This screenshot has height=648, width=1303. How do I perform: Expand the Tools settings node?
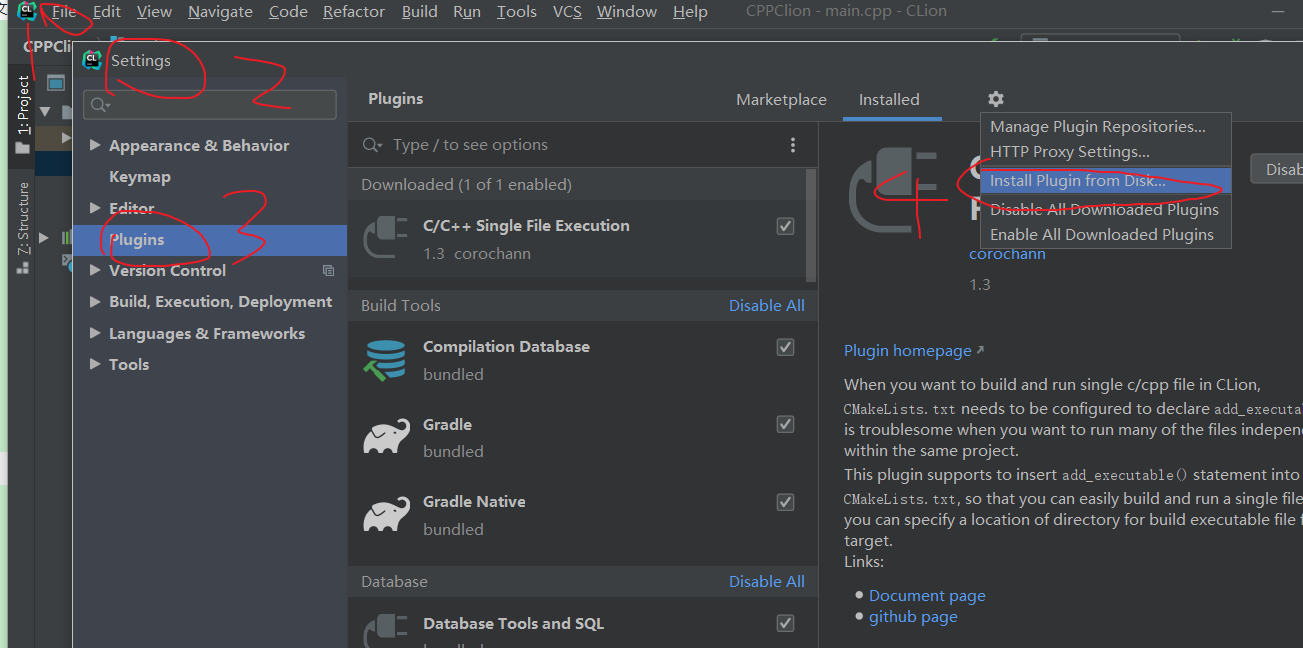tap(95, 364)
